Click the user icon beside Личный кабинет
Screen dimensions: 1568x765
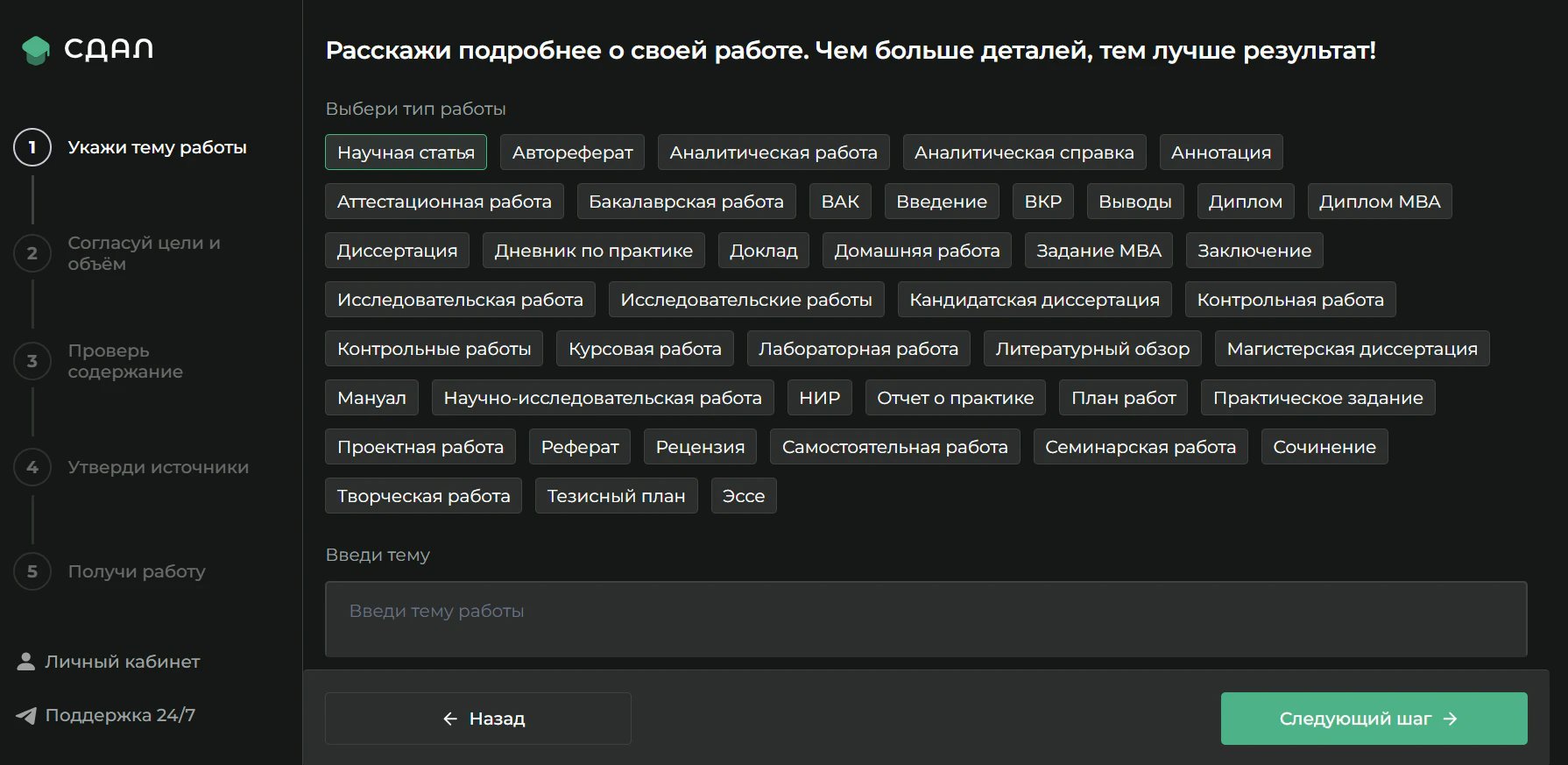click(x=26, y=662)
